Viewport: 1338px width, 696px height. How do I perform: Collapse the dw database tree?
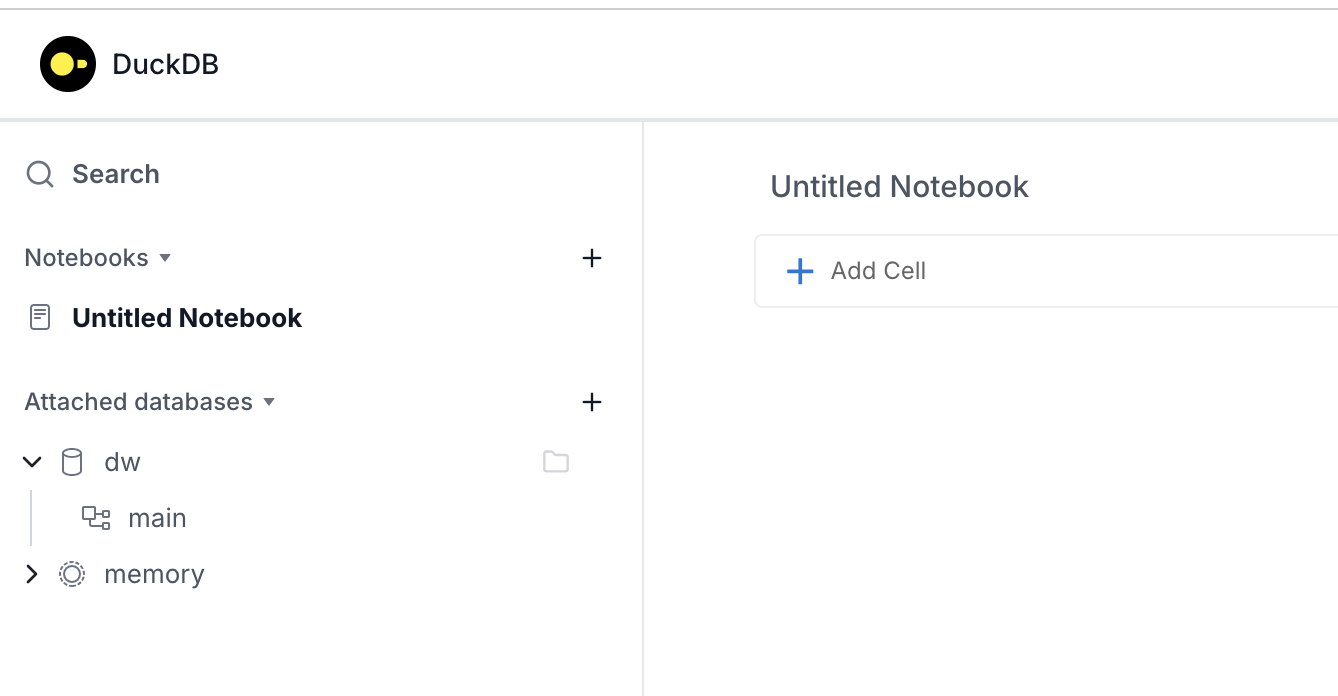[x=32, y=462]
